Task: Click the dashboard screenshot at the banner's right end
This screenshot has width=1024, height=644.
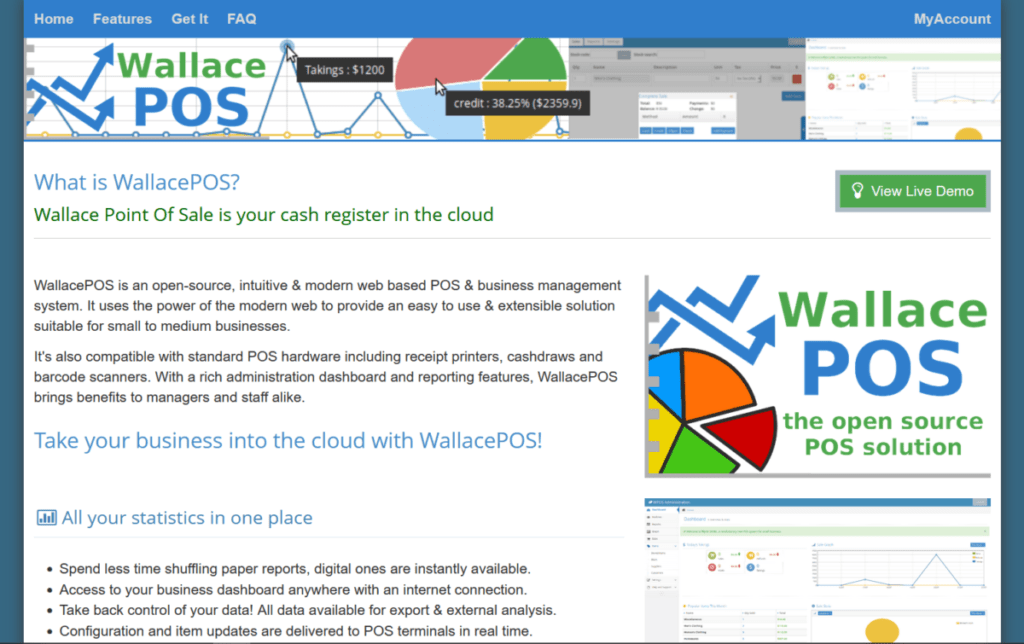Action: tap(903, 88)
